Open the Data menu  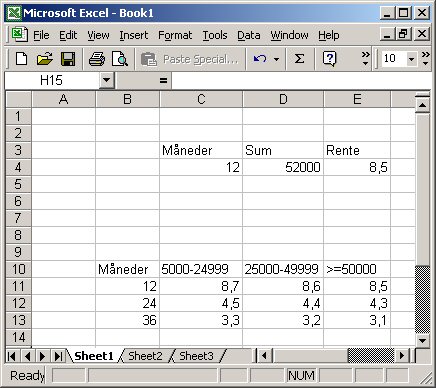249,35
